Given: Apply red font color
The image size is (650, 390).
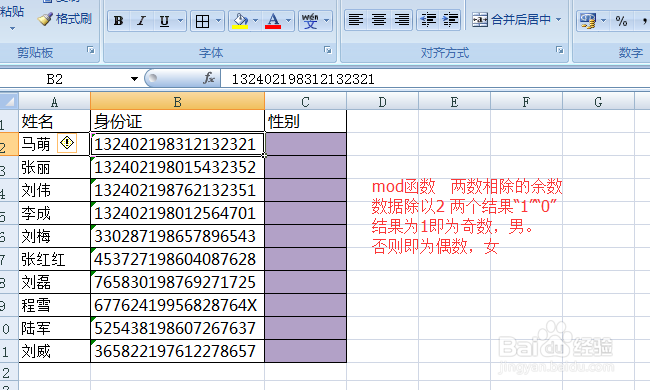Looking at the screenshot, I should coord(273,21).
